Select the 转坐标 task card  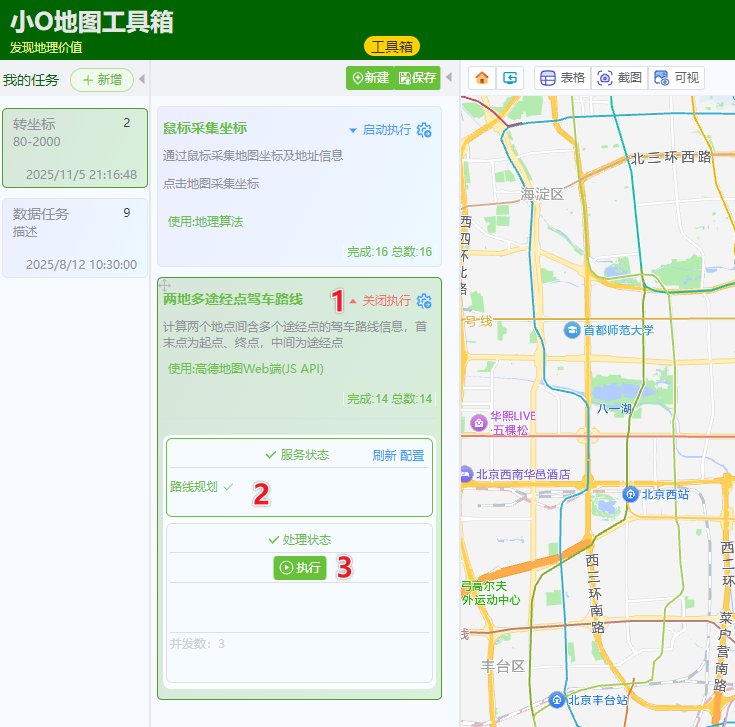tap(75, 148)
